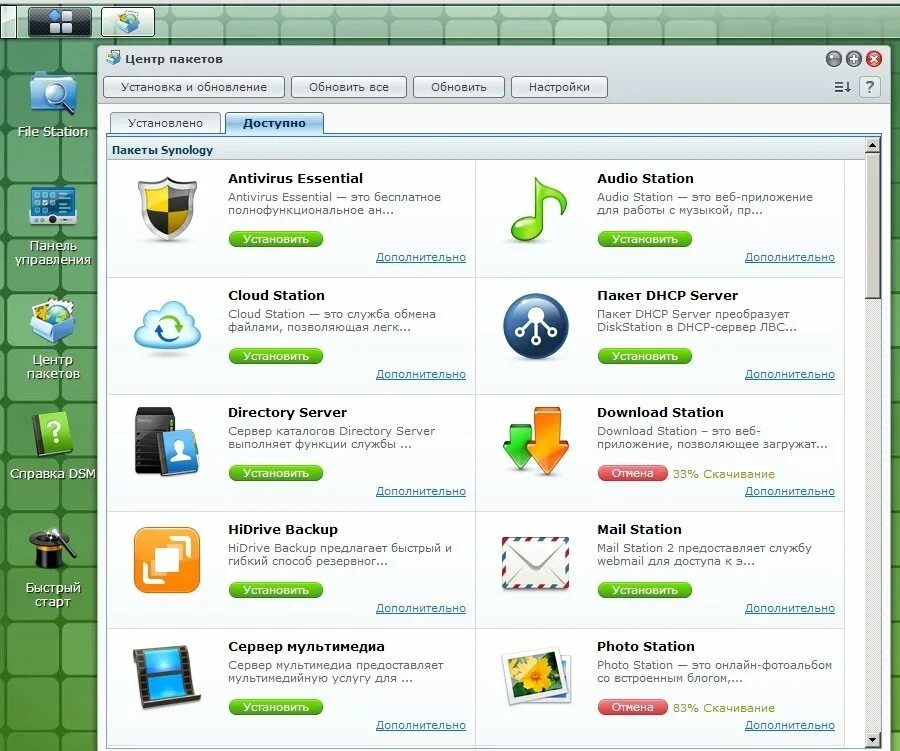Click the Photo Station flower photo icon
The image size is (900, 751).
(537, 676)
